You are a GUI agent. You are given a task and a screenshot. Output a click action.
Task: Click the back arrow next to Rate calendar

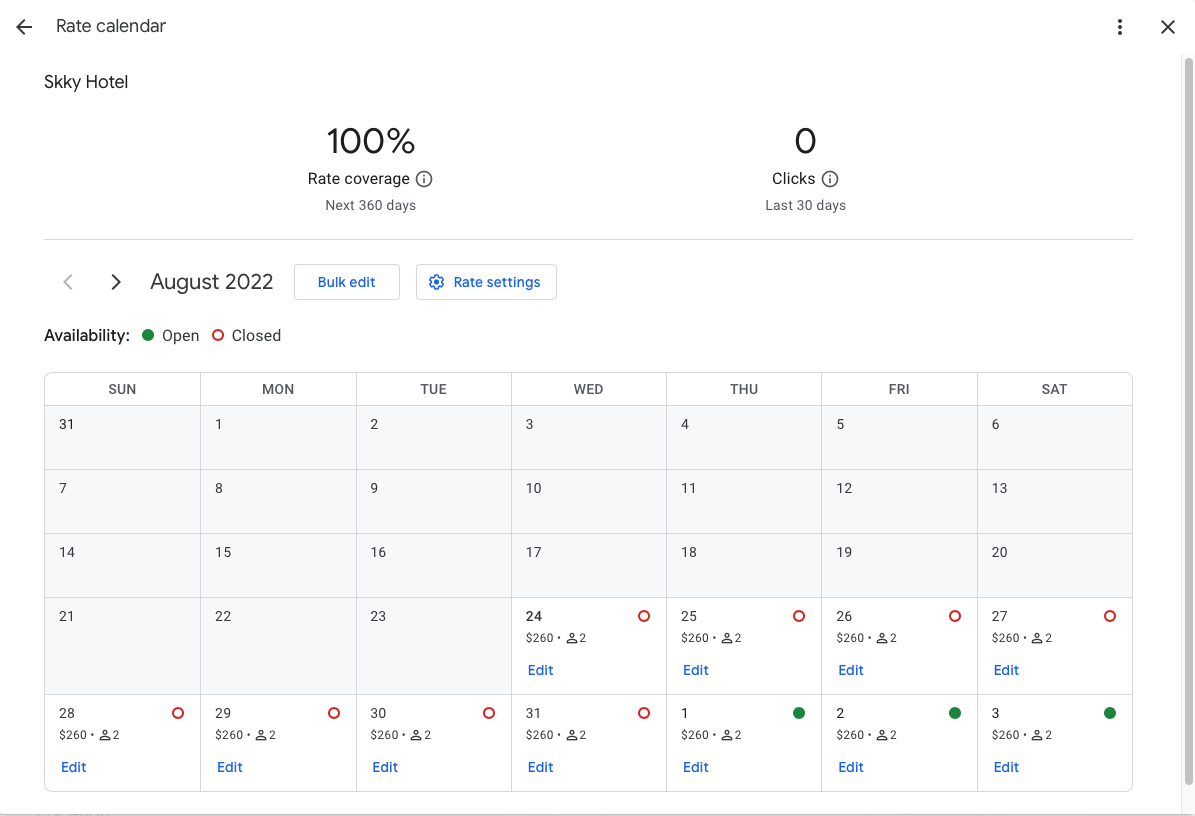23,27
